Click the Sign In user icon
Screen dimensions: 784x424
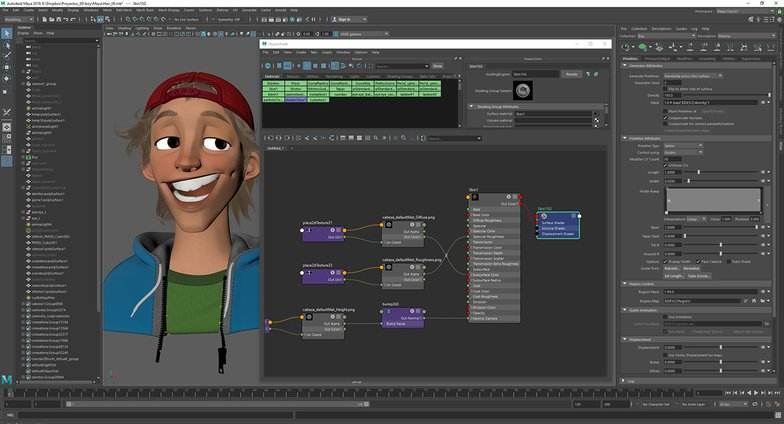tap(334, 20)
